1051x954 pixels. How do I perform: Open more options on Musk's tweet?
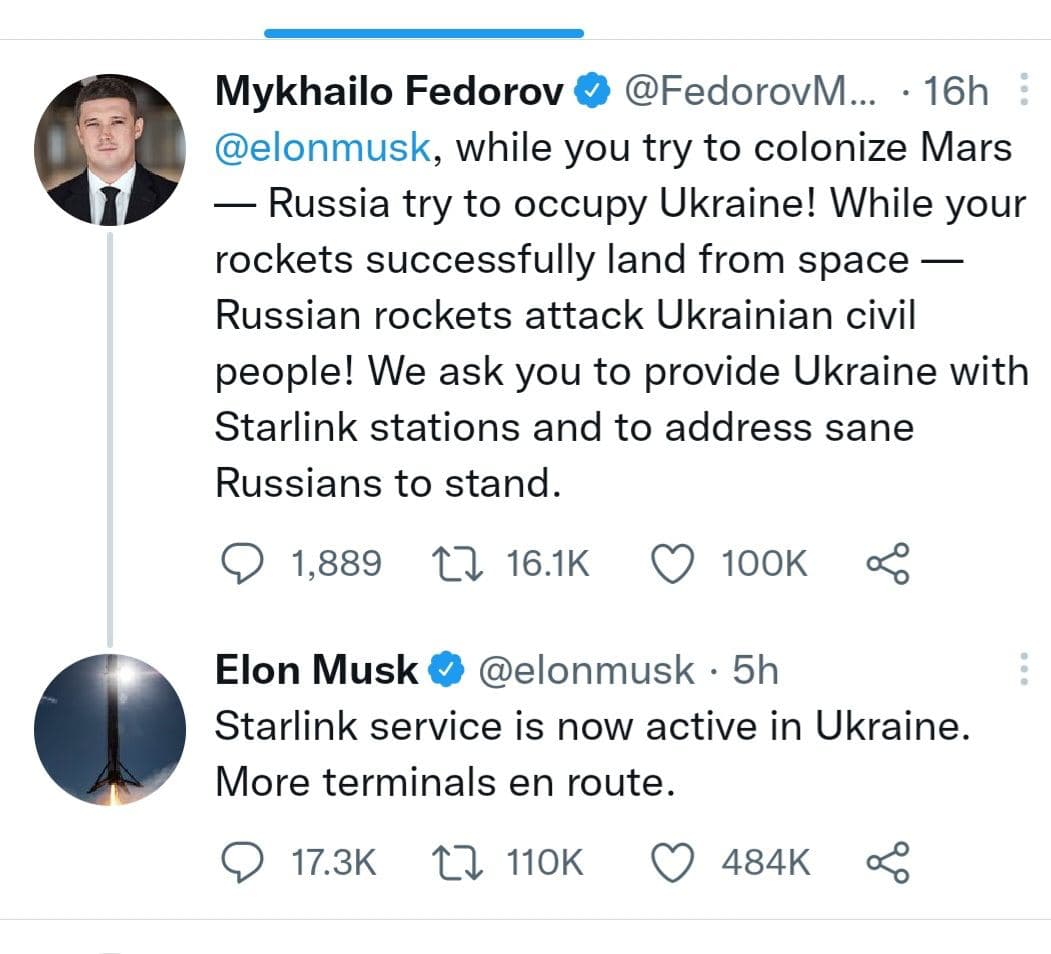[x=1023, y=669]
